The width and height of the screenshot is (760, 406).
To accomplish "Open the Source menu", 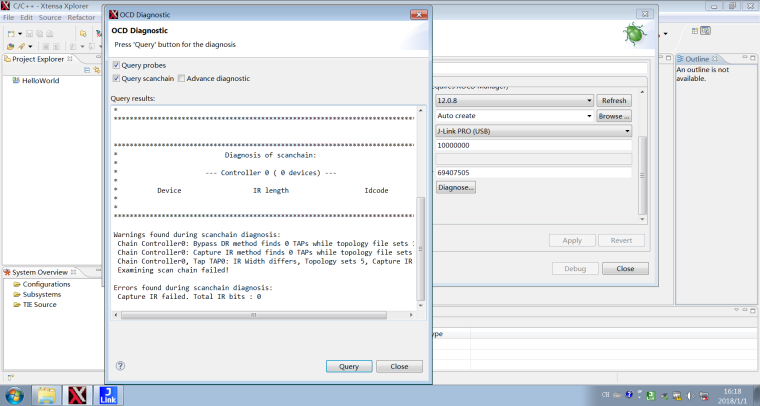I will click(50, 17).
